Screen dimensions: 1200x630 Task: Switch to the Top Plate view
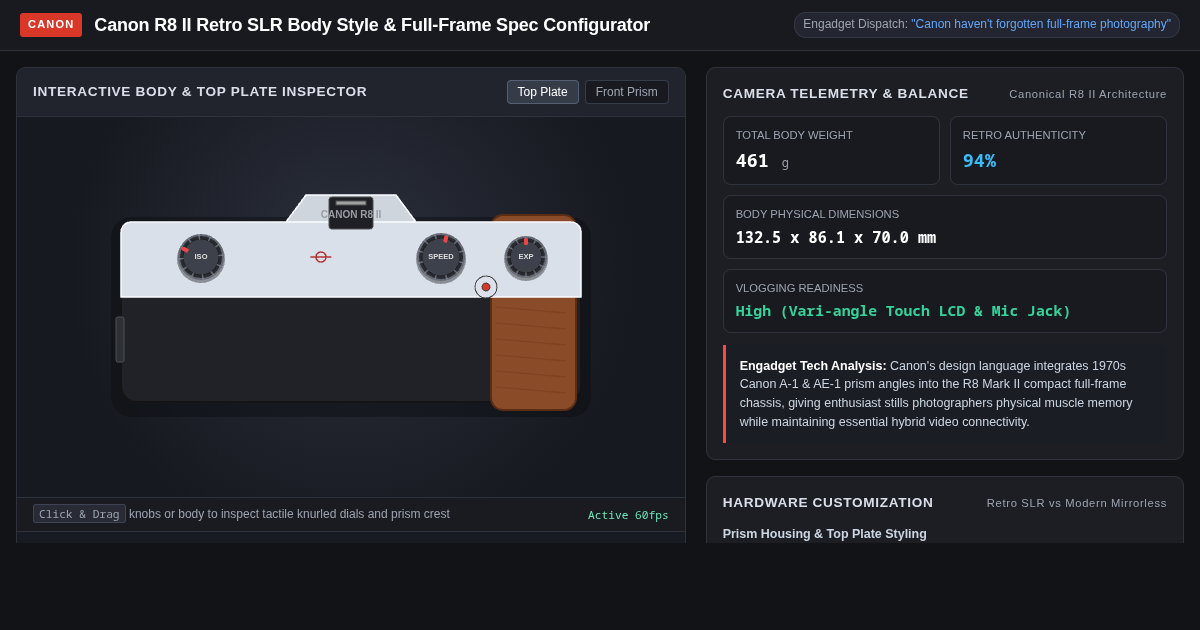pyautogui.click(x=542, y=92)
